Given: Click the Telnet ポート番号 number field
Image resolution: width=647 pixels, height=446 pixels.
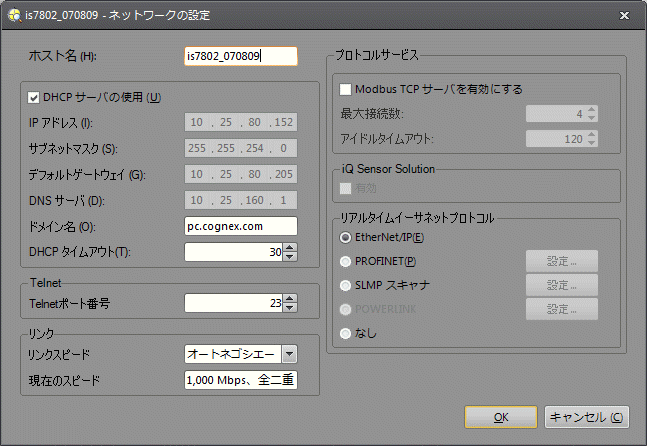Looking at the screenshot, I should click(x=234, y=302).
